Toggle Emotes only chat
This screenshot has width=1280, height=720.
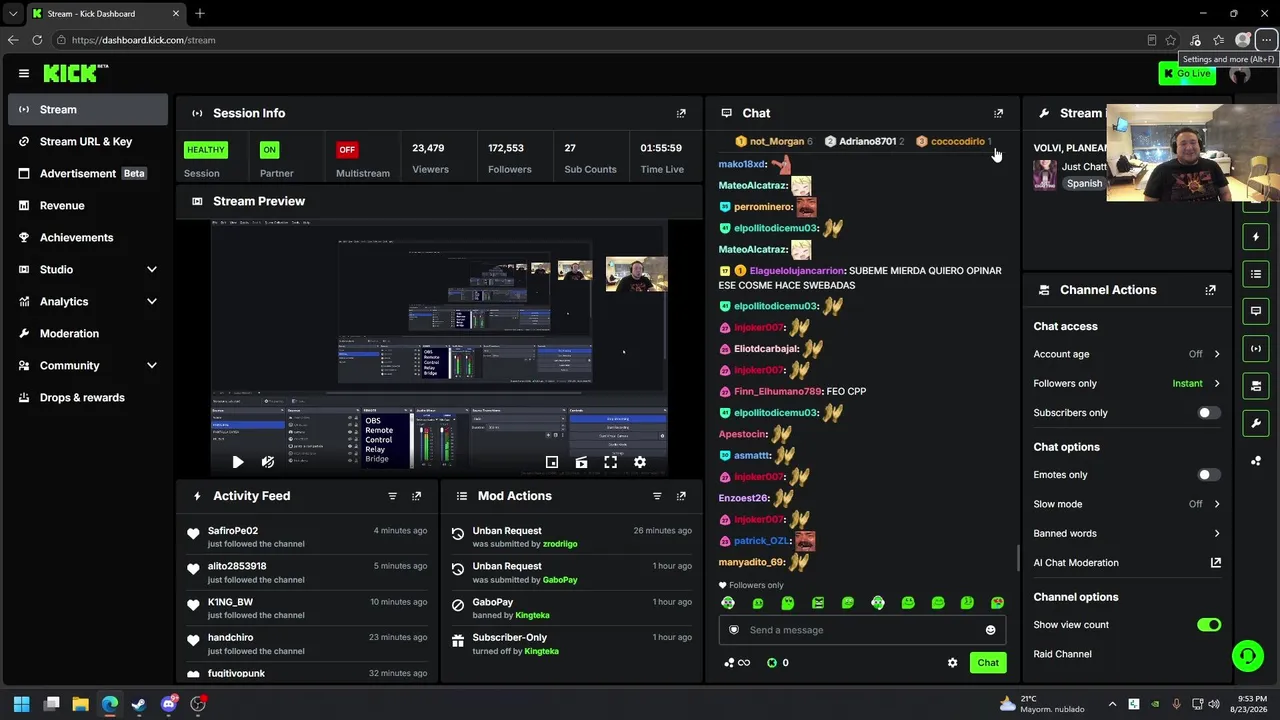tap(1209, 475)
